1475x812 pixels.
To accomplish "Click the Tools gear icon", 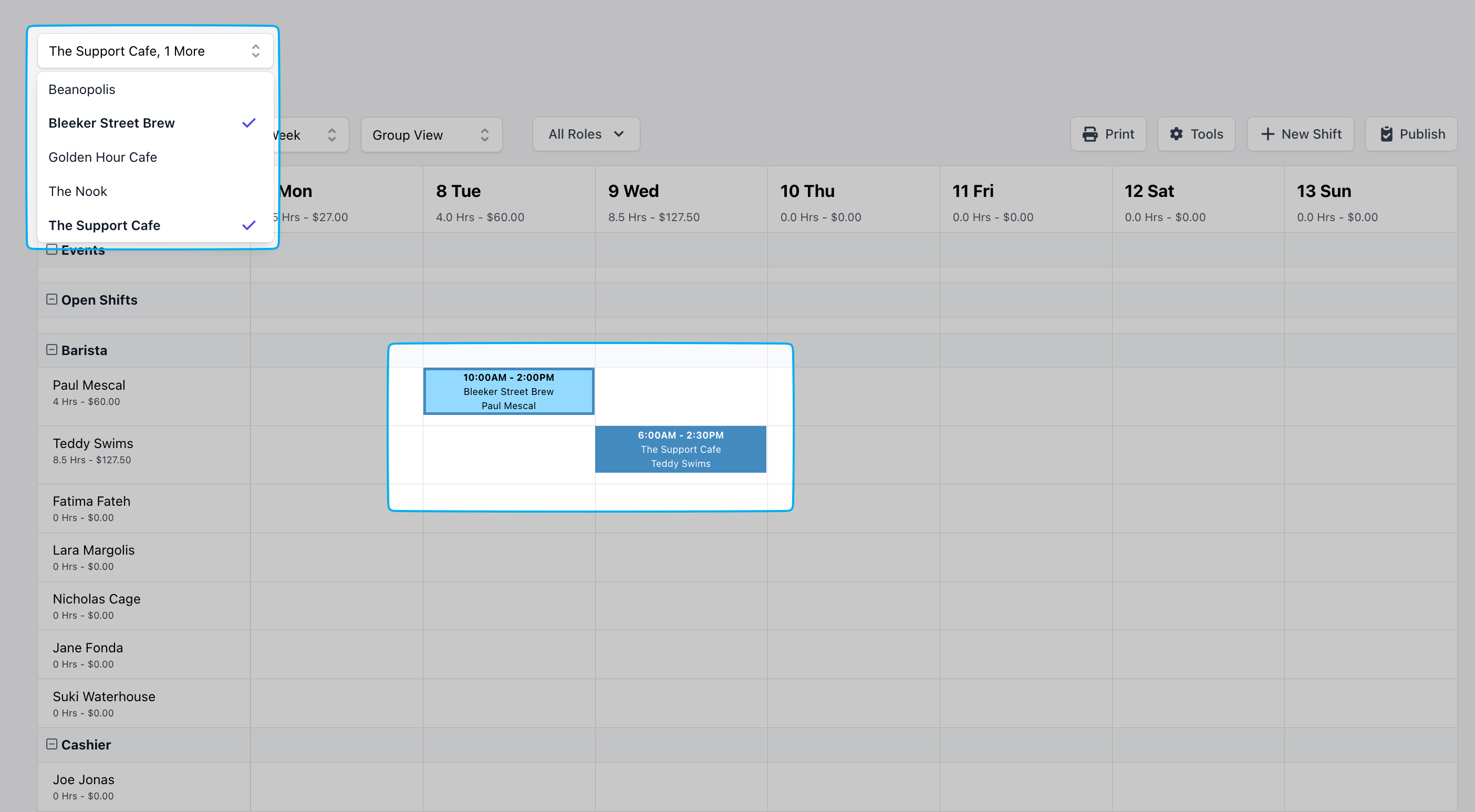I will pos(1176,134).
